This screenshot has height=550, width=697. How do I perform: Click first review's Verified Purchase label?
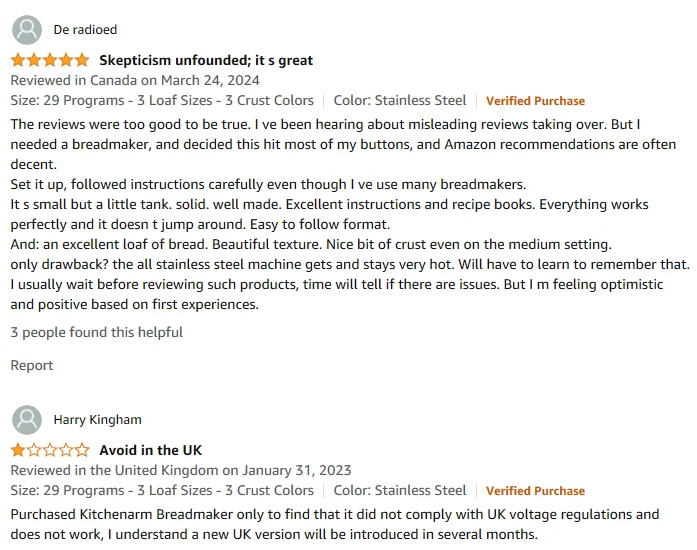(535, 101)
